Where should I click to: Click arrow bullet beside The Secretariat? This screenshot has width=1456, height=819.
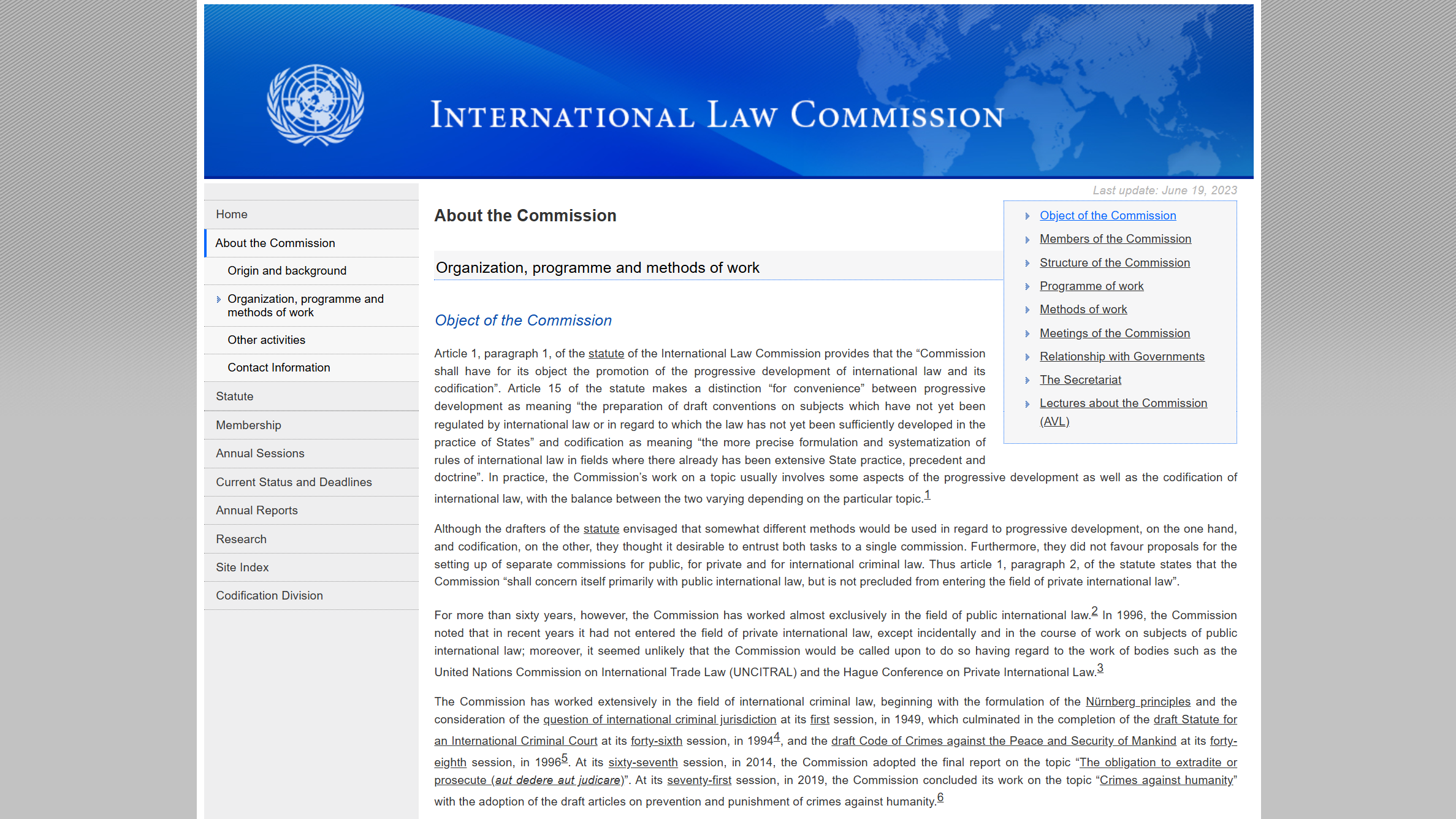[1027, 381]
